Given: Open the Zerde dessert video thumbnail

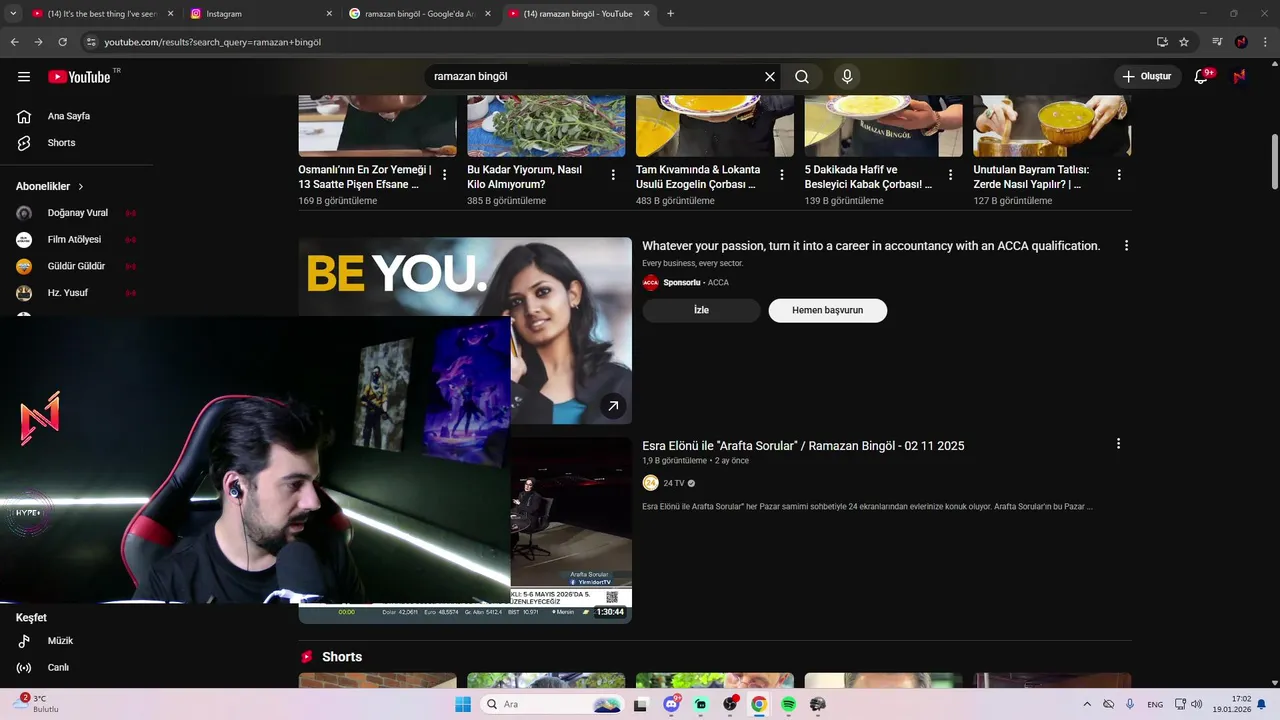Looking at the screenshot, I should pyautogui.click(x=1052, y=126).
